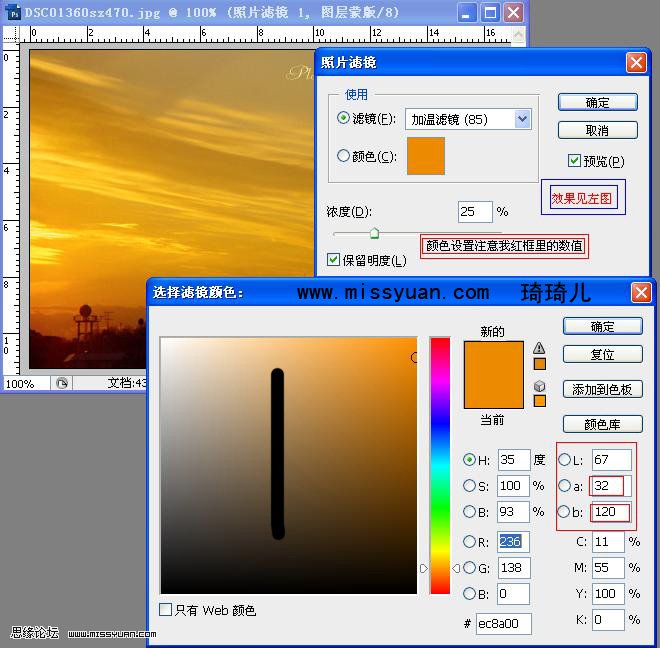Screen dimensions: 660x648
Task: Click the M field showing 55
Action: (x=609, y=568)
